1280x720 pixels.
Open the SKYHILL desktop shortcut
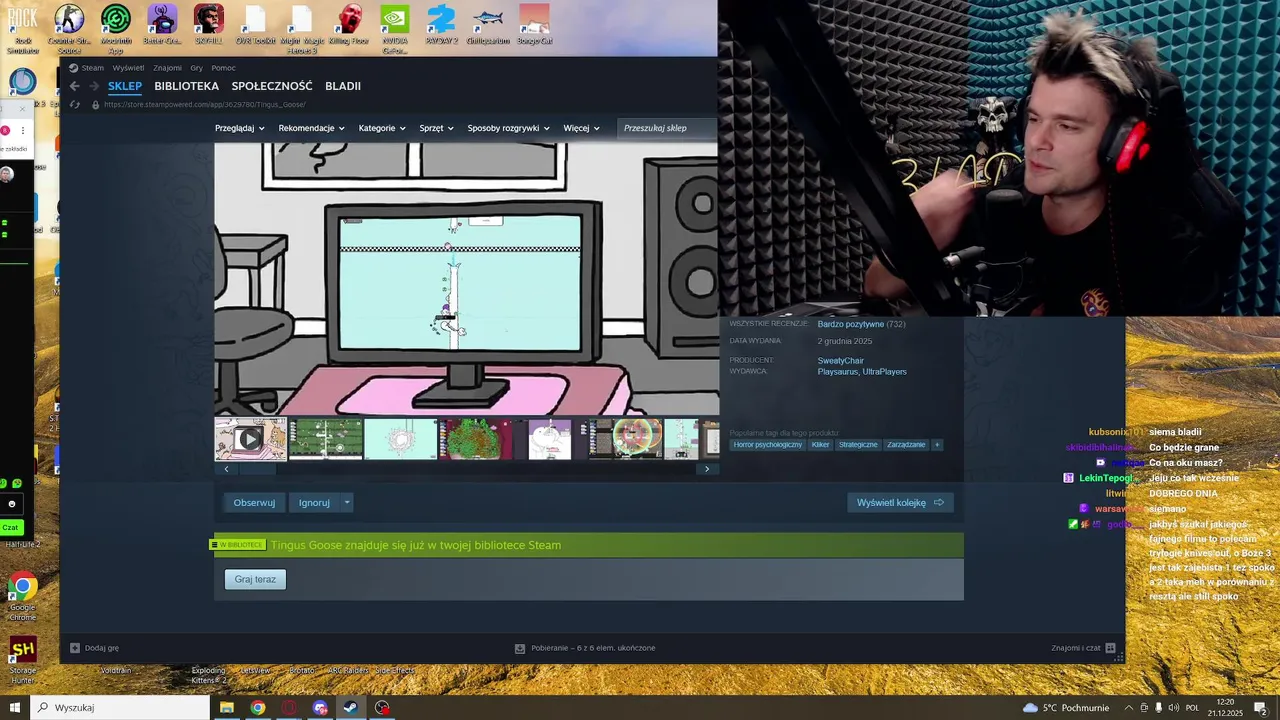209,27
